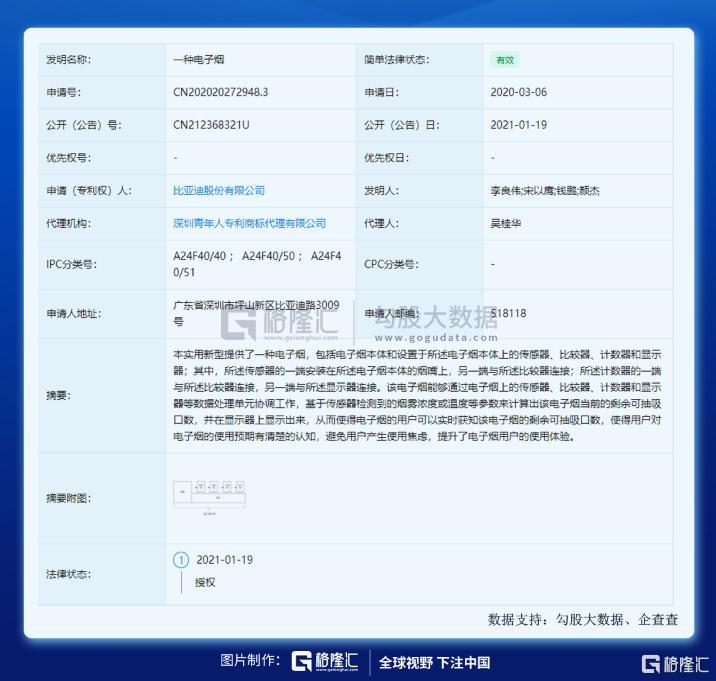Screen dimensions: 716x681
Task: Click the bottom-right corner 格隆汇 logo
Action: (675, 664)
